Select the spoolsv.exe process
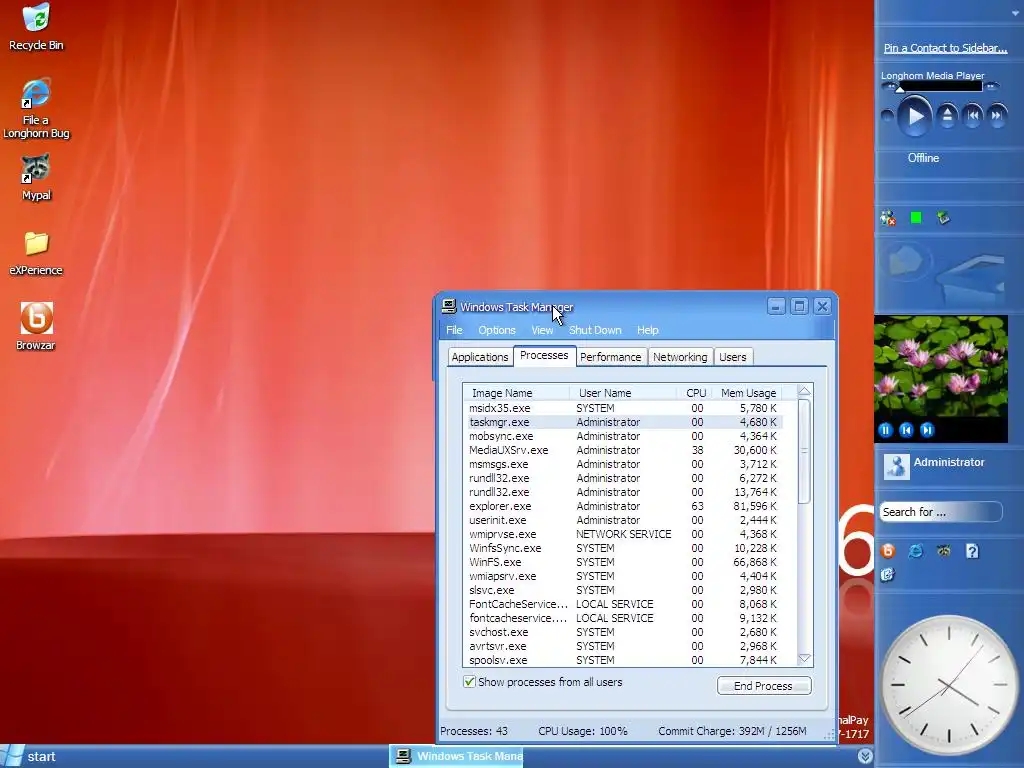This screenshot has height=768, width=1024. (623, 660)
